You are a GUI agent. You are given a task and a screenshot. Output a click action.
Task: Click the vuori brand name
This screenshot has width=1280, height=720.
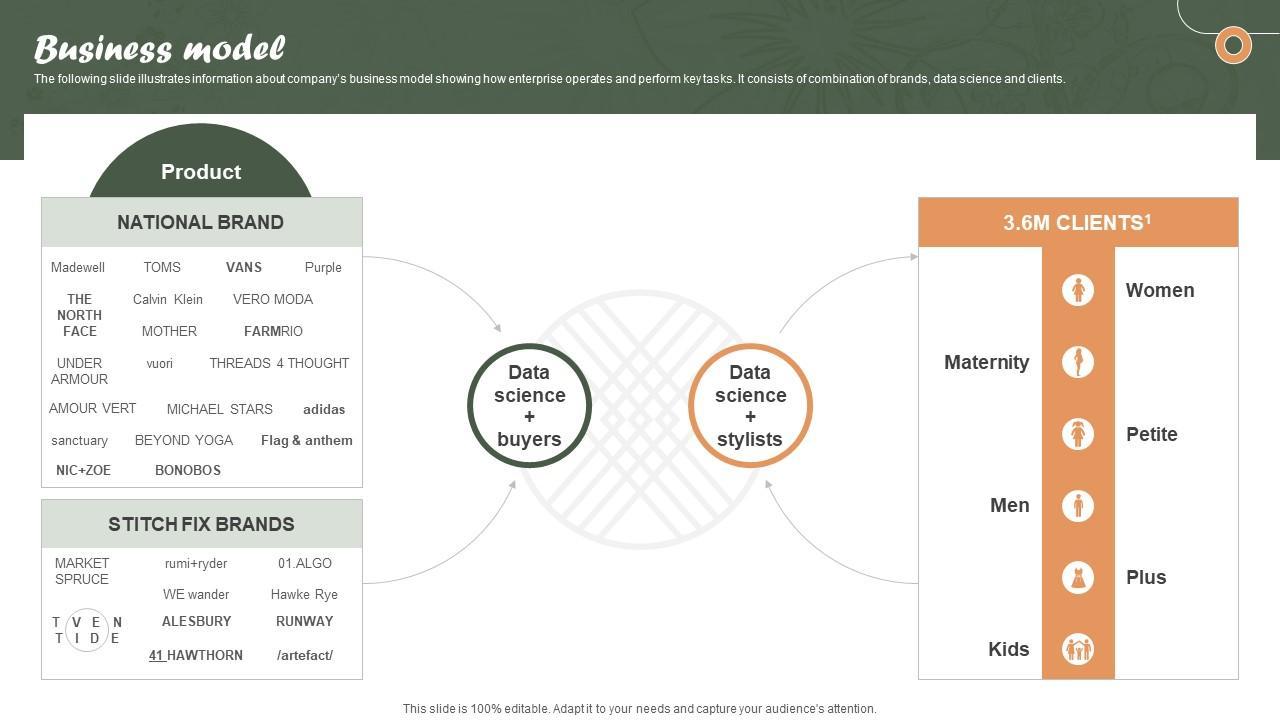(x=160, y=363)
